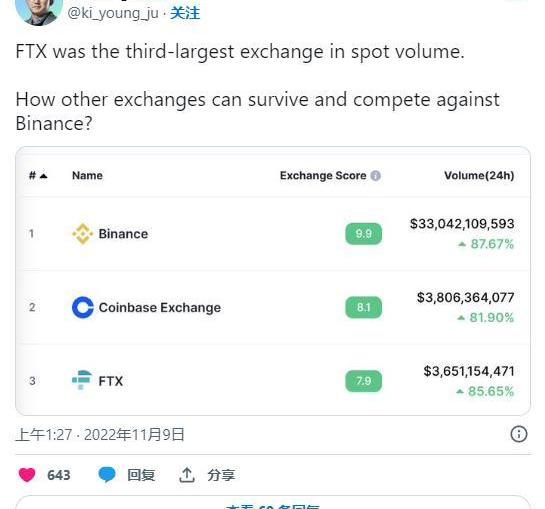Click the share upload arrow icon
The height and width of the screenshot is (509, 545).
187,475
